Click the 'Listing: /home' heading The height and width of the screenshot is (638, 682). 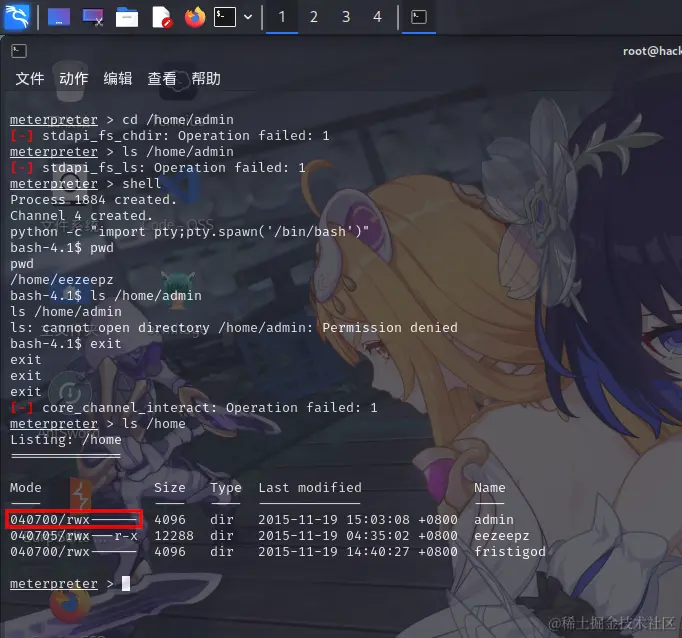point(66,440)
